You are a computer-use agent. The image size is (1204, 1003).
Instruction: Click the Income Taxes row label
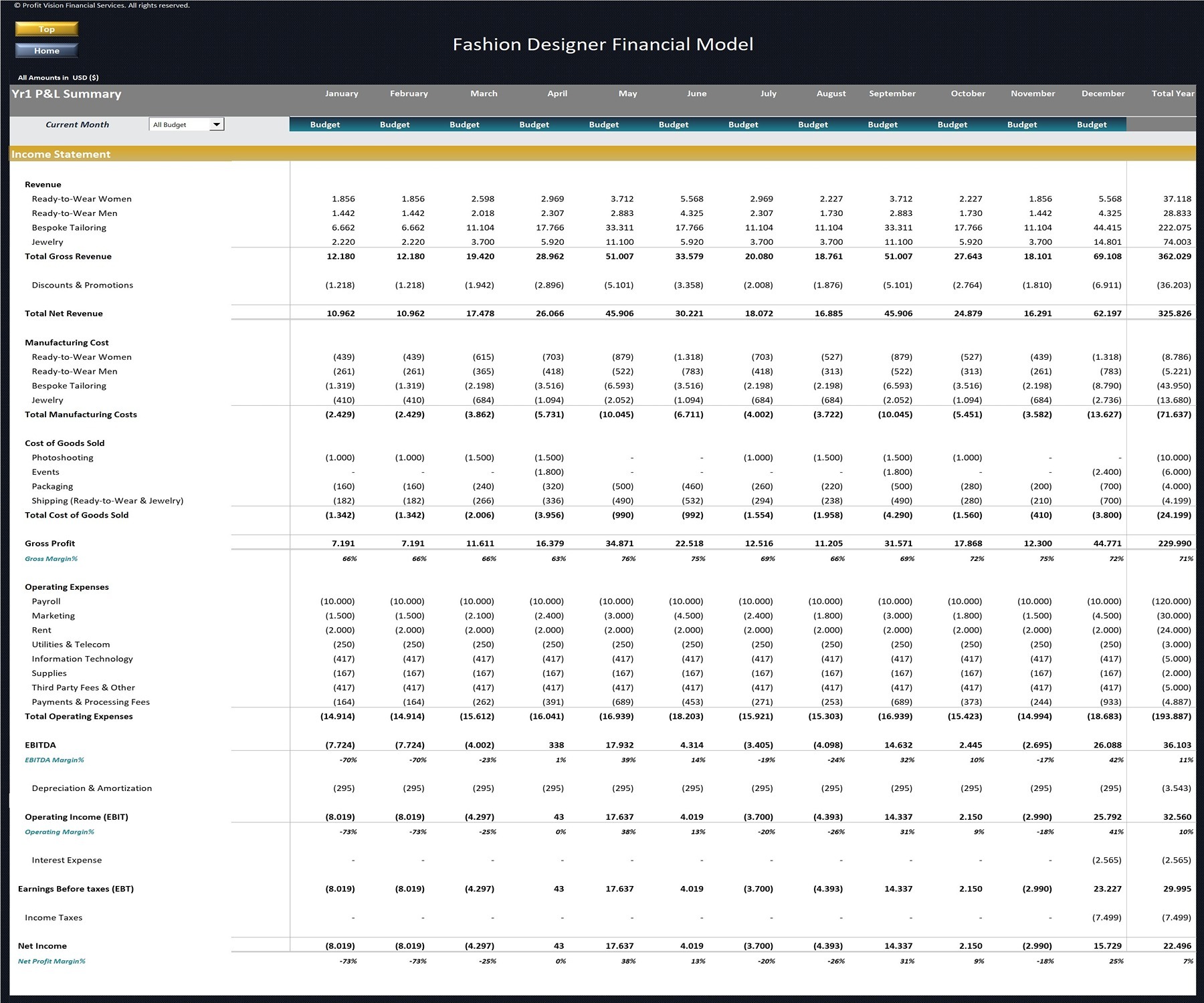pyautogui.click(x=54, y=917)
